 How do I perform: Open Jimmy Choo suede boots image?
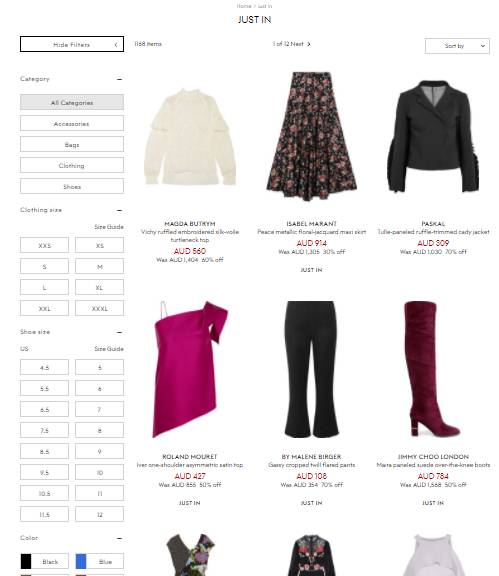pos(433,369)
